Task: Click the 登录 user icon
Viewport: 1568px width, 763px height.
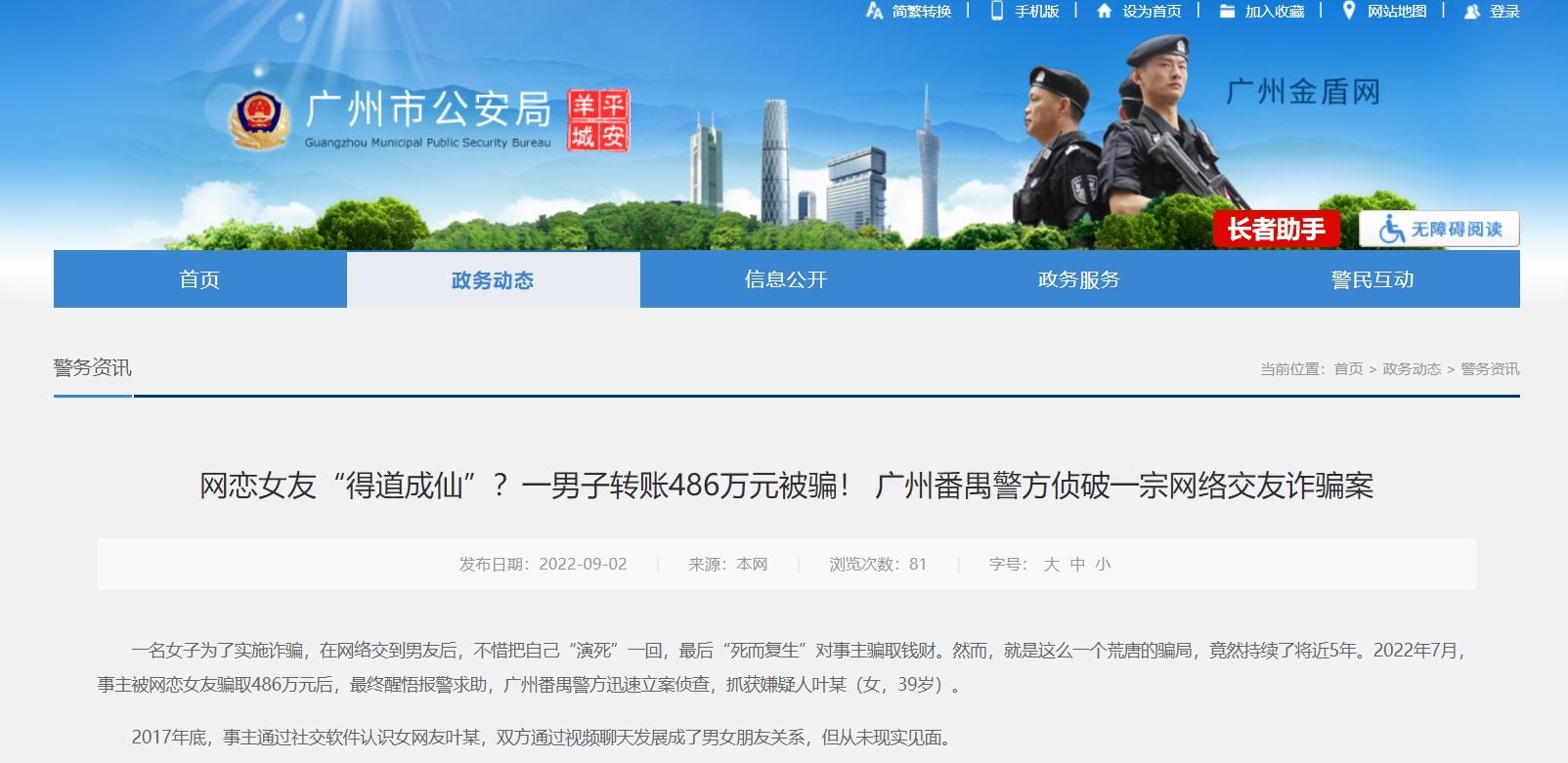Action: click(1472, 12)
